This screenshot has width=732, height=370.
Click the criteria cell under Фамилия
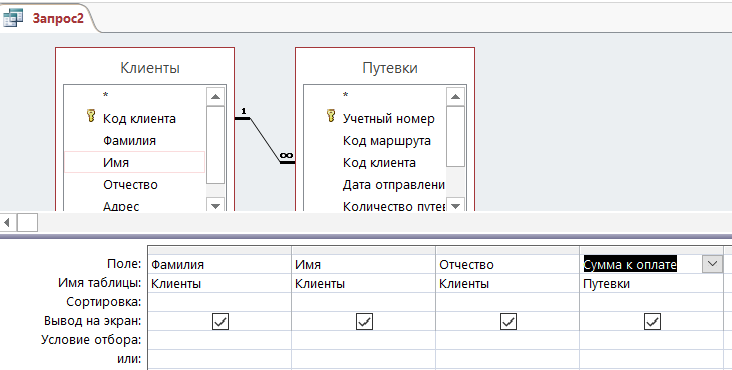click(219, 340)
